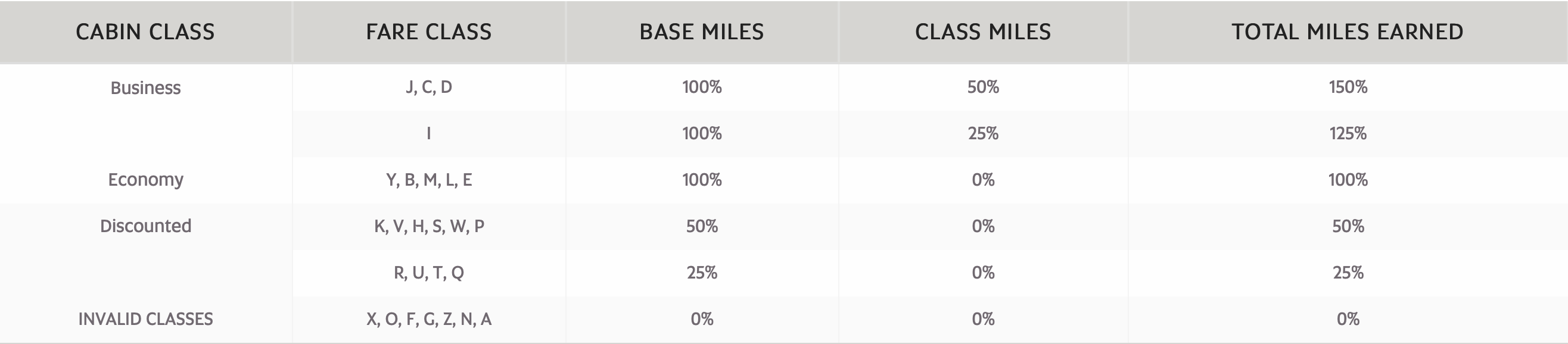Click the J, C, D fare class cell

tap(428, 87)
